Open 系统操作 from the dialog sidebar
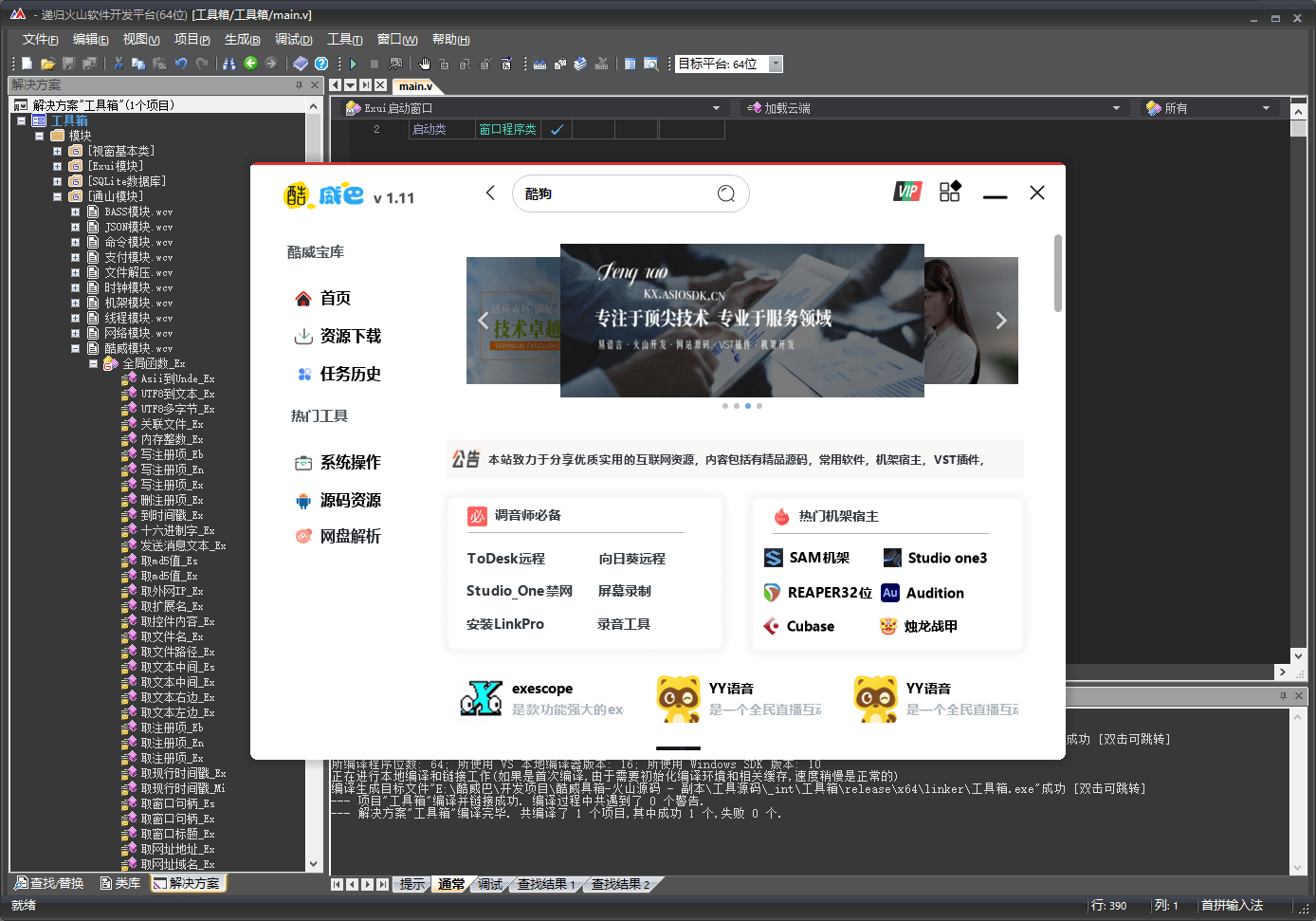 pos(338,462)
